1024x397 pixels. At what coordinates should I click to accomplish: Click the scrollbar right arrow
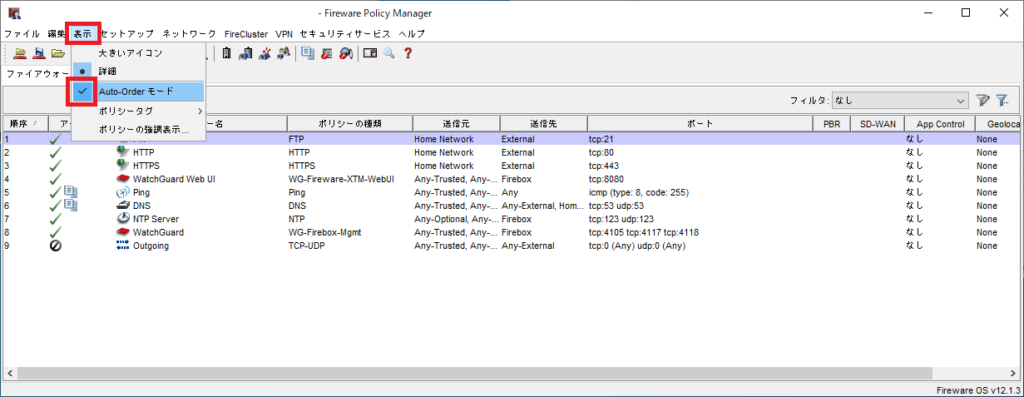click(x=1014, y=373)
